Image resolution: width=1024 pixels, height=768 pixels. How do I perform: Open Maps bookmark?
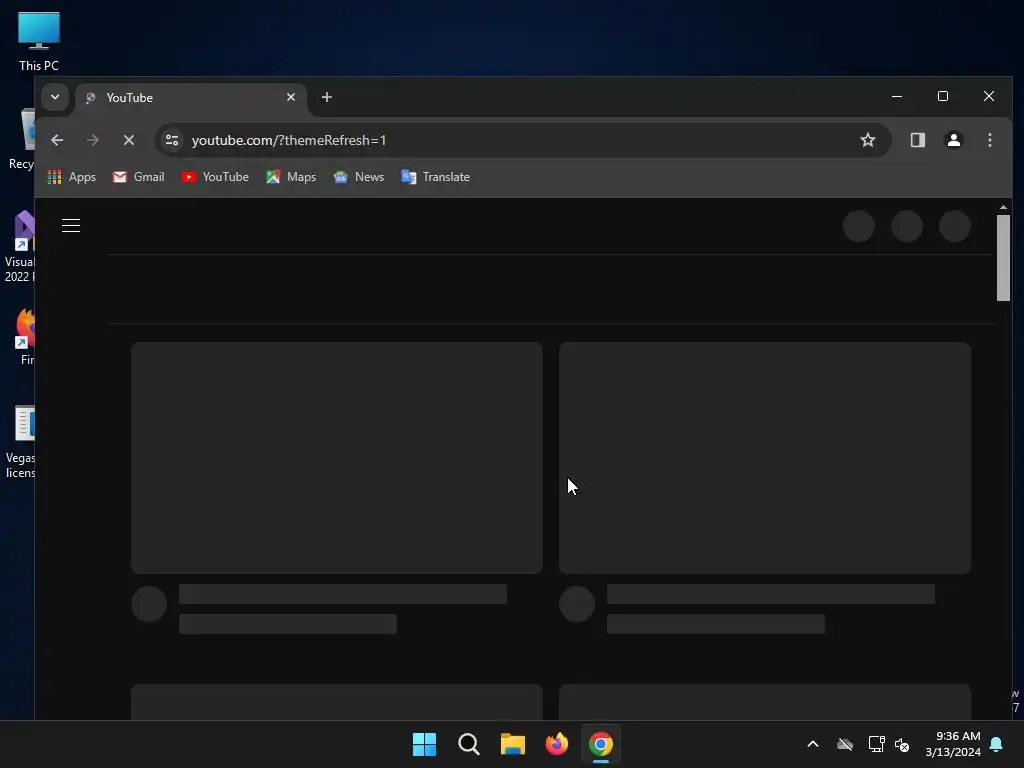(291, 177)
